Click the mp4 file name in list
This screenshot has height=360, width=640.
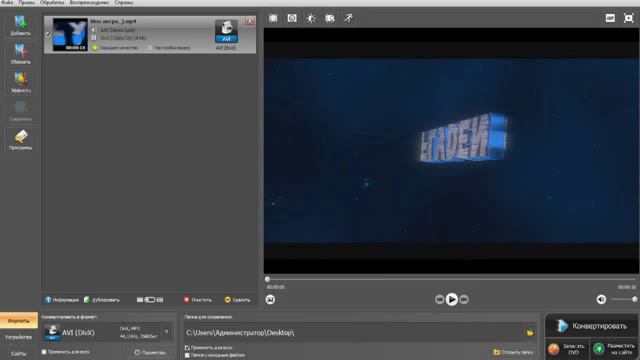(113, 21)
